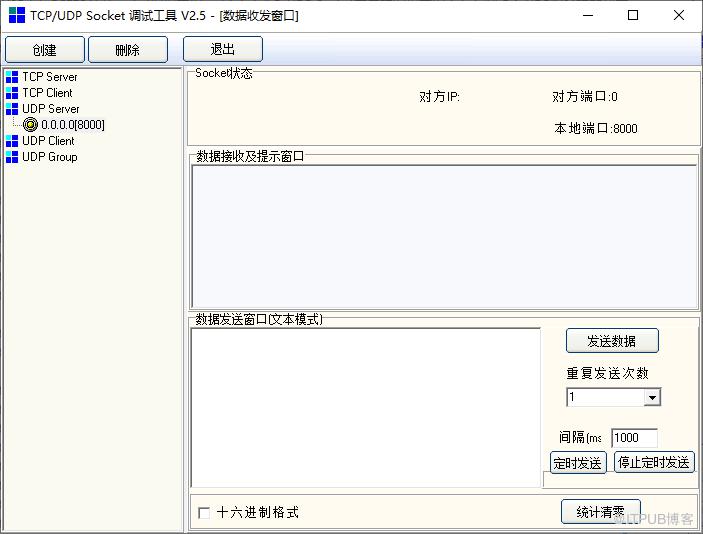Select UDP Server node label
Image resolution: width=703 pixels, height=534 pixels.
click(51, 109)
